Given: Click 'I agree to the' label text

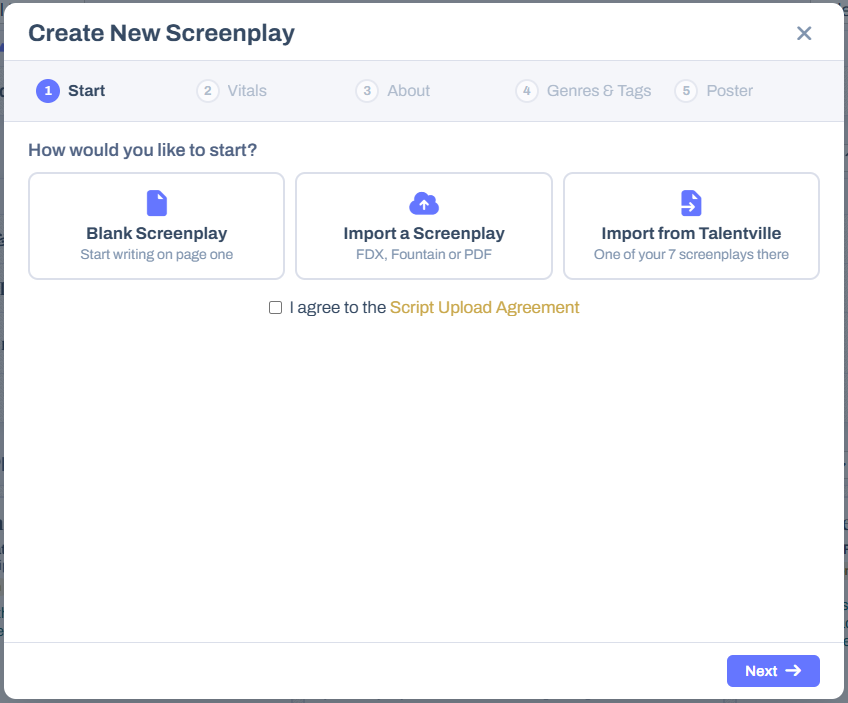Looking at the screenshot, I should (x=338, y=307).
